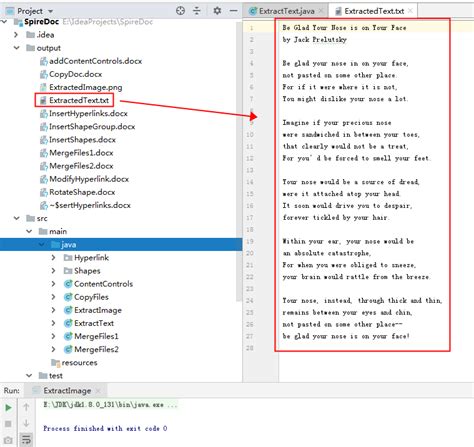This screenshot has height=447, width=474.
Task: Click the MergeFiles1 class icon
Action: (x=68, y=336)
